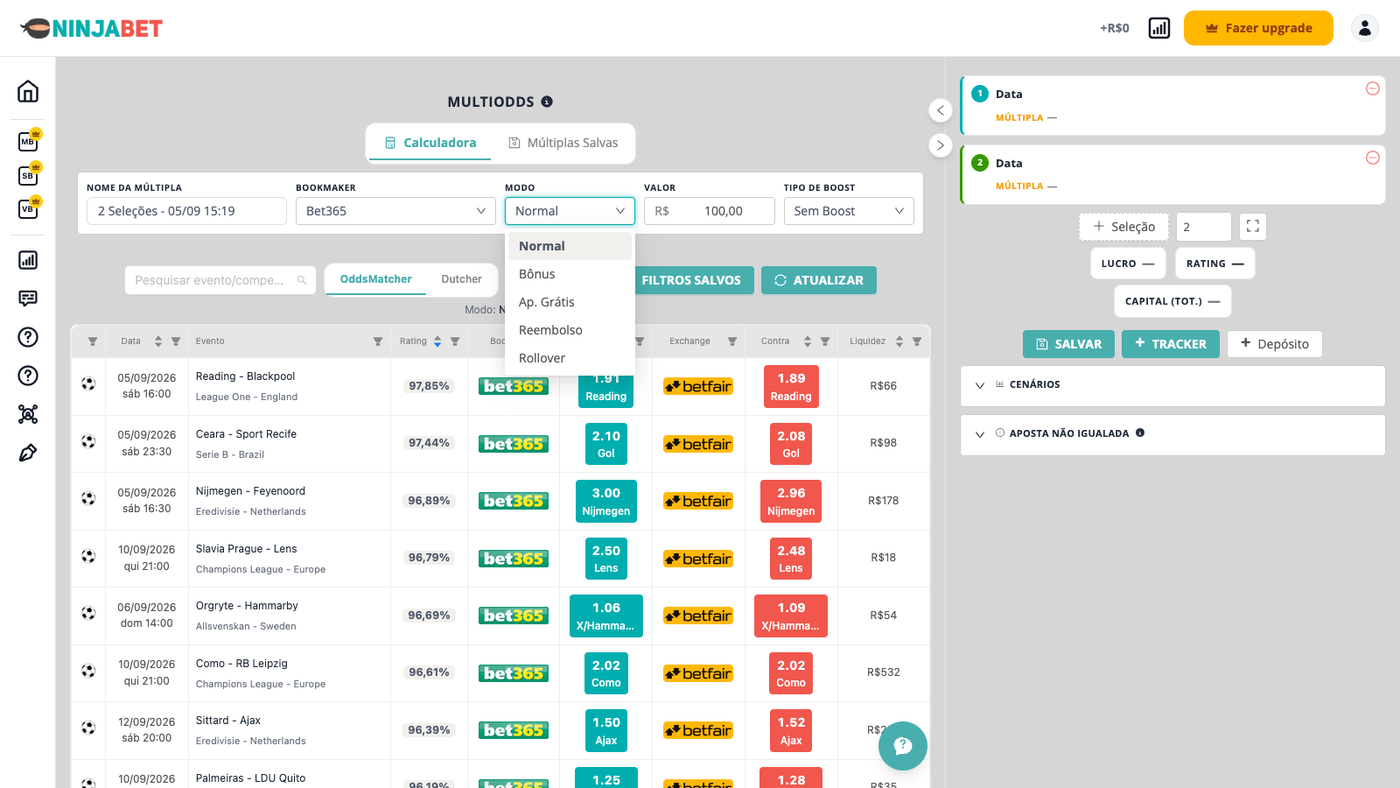Click the Valor amount field
This screenshot has width=1400, height=788.
coord(709,211)
